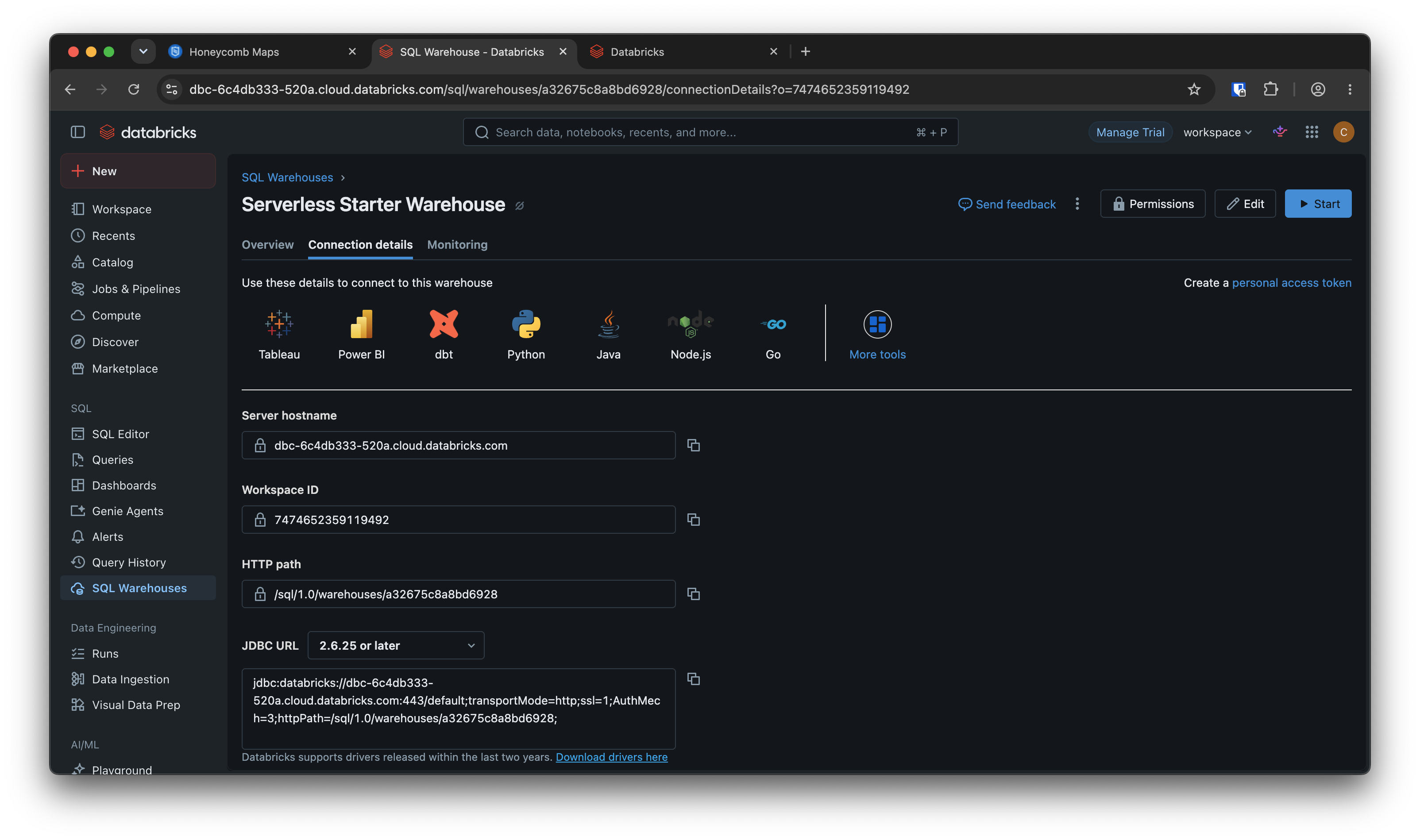The width and height of the screenshot is (1420, 840).
Task: Close the SQL Warehouse browser tab
Action: [563, 51]
